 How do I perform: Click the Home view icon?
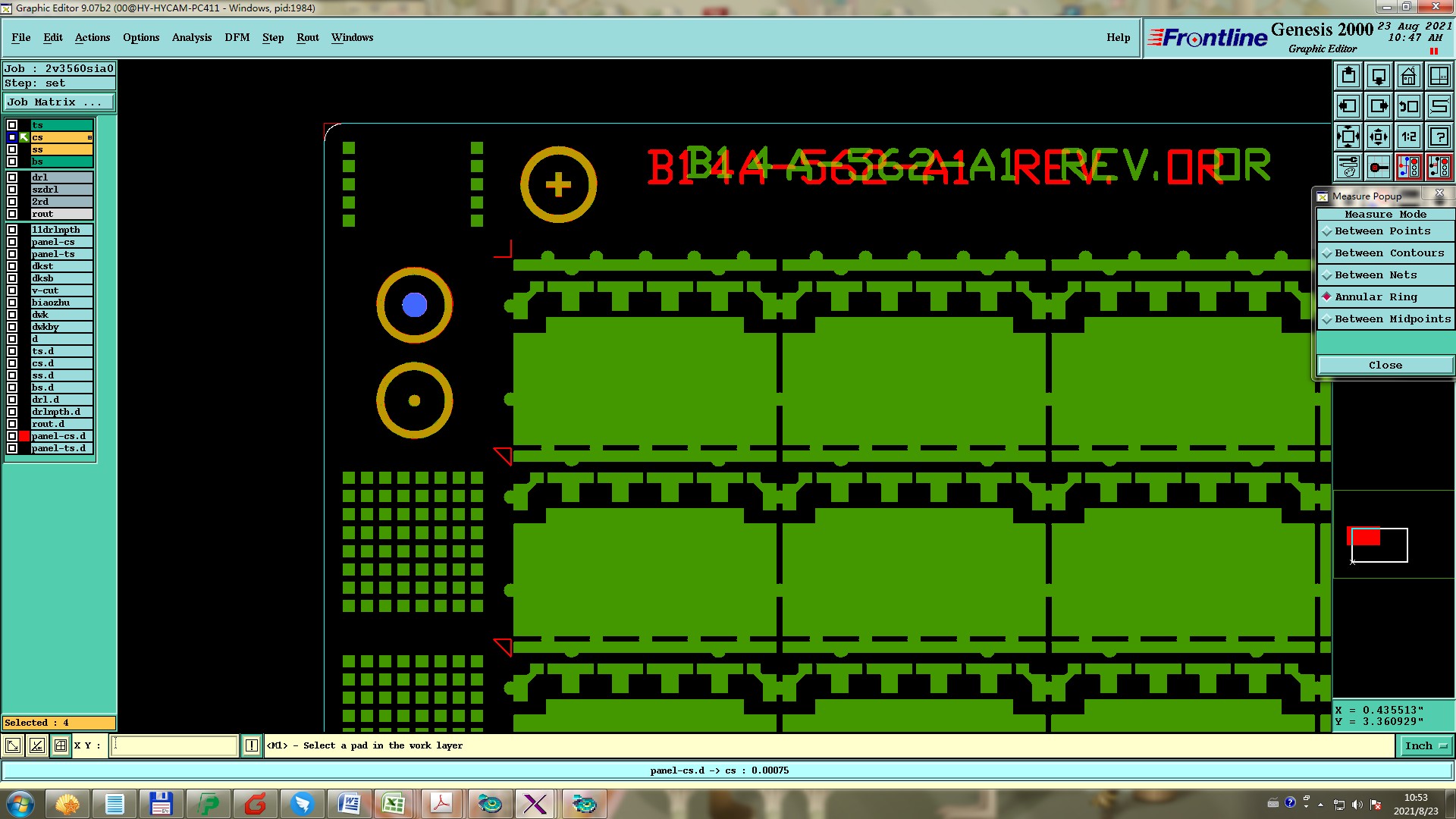pyautogui.click(x=1408, y=76)
